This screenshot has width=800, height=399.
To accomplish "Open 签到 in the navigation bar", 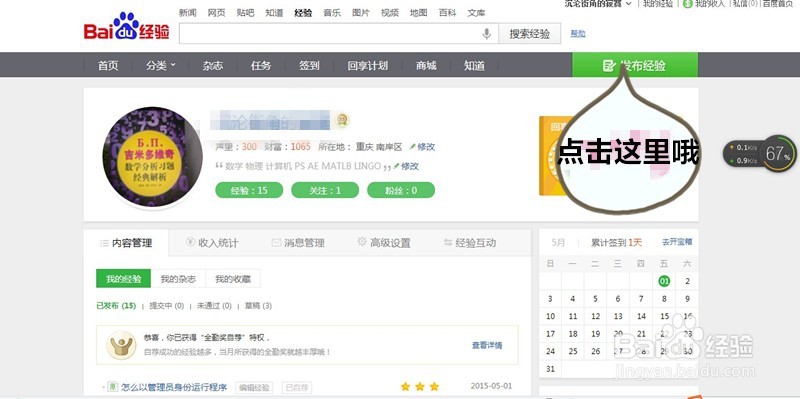I will click(x=309, y=65).
